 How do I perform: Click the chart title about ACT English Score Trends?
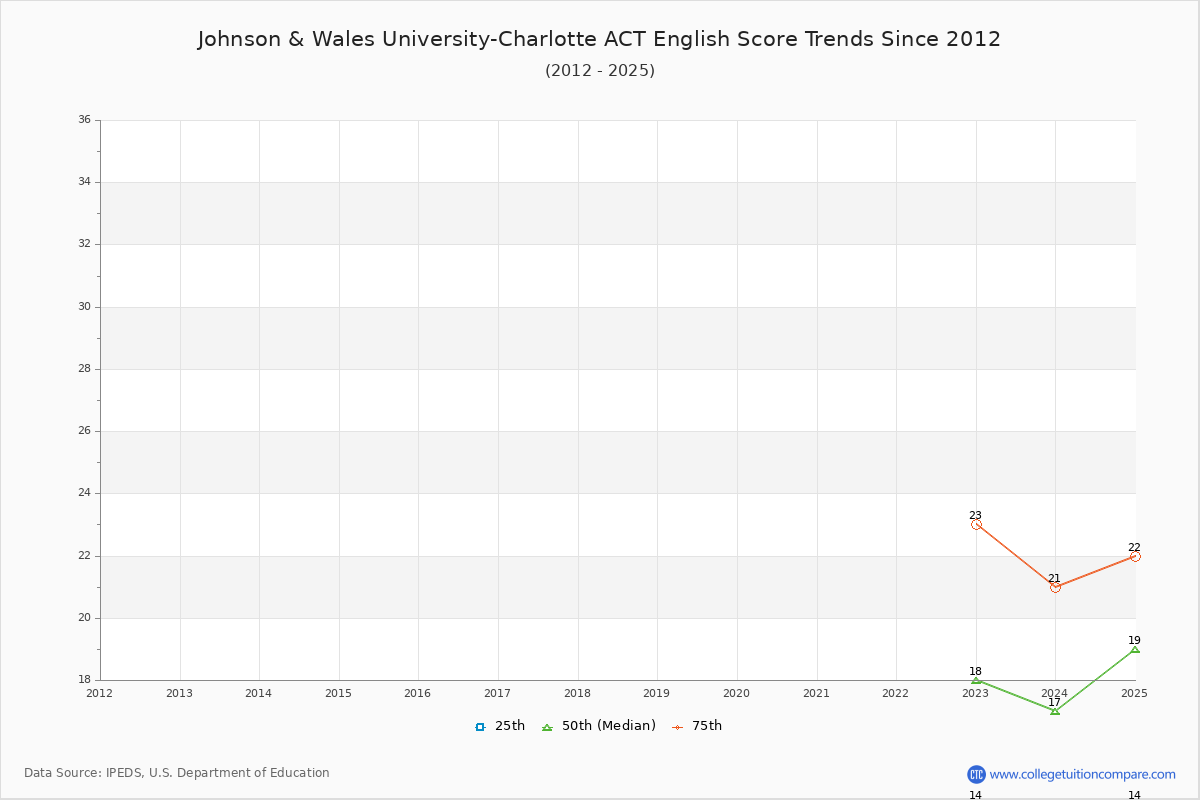[x=599, y=39]
